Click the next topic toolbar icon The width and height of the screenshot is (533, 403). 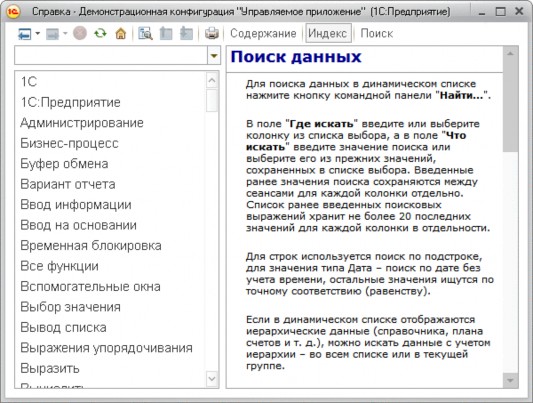tap(187, 33)
